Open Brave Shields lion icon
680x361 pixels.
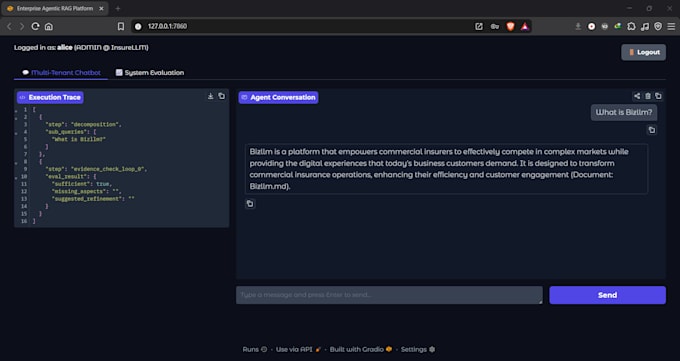[510, 26]
